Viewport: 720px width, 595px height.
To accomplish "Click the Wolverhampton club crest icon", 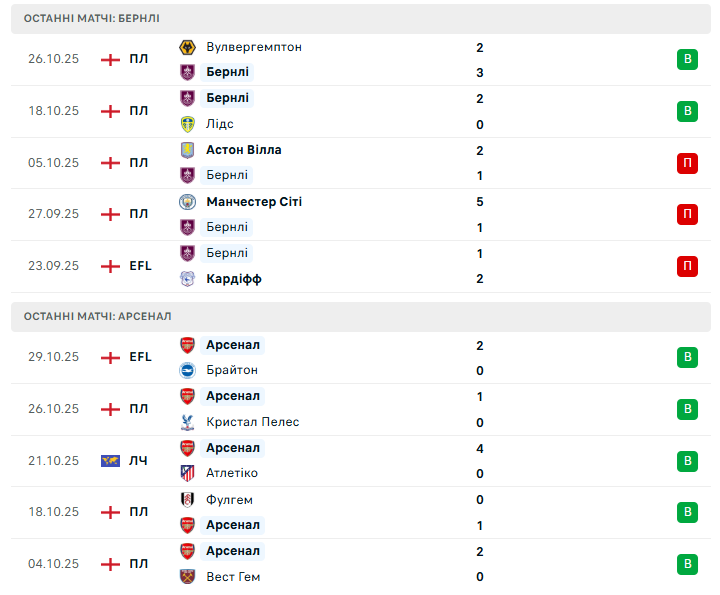I will click(x=186, y=47).
